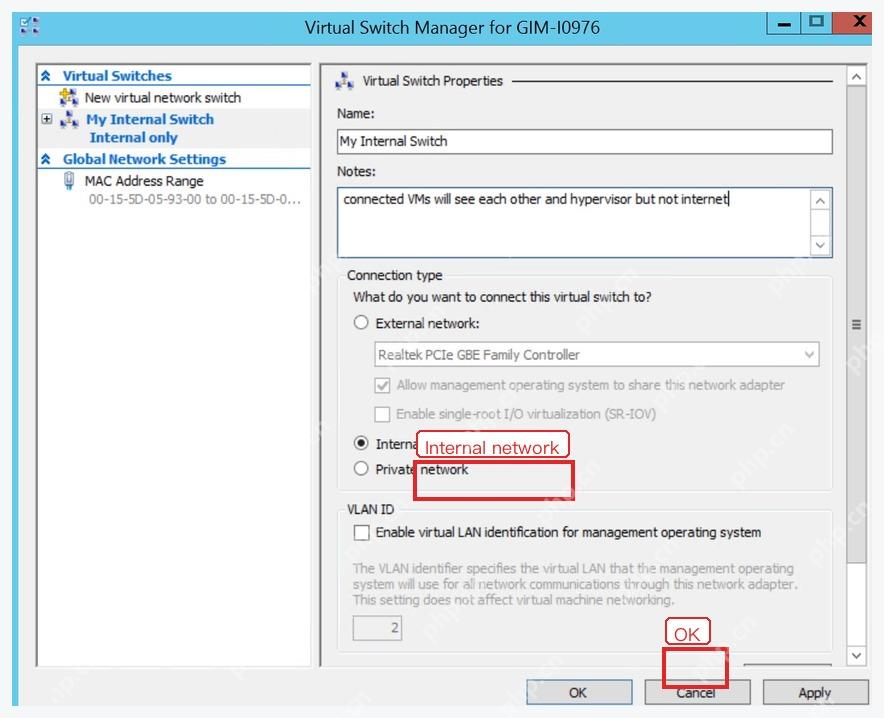Select My Internal Switch in the tree
Screen dimensions: 884x718
(x=150, y=119)
